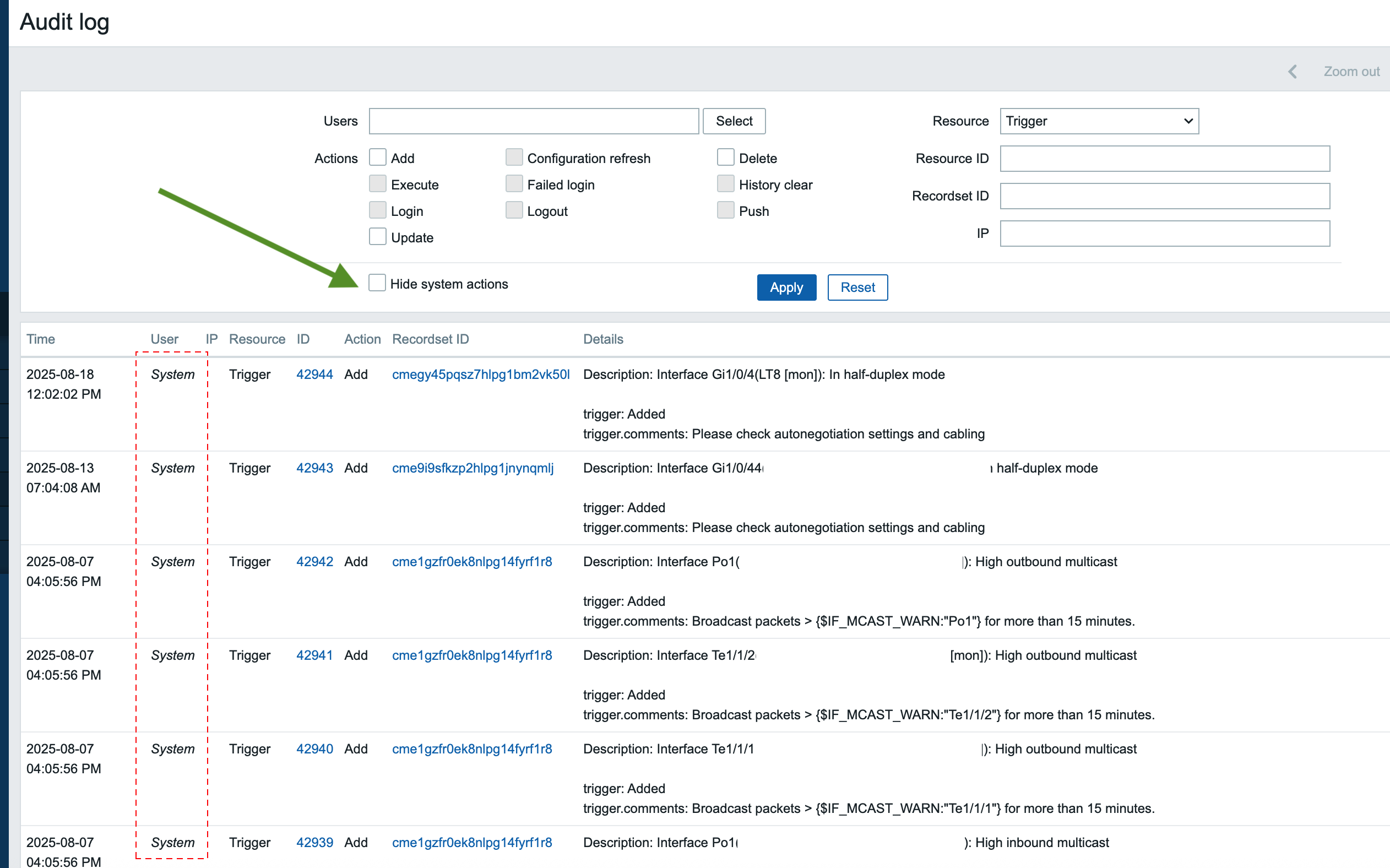The height and width of the screenshot is (868, 1390).
Task: Focus the IP filter field
Action: pos(1164,234)
